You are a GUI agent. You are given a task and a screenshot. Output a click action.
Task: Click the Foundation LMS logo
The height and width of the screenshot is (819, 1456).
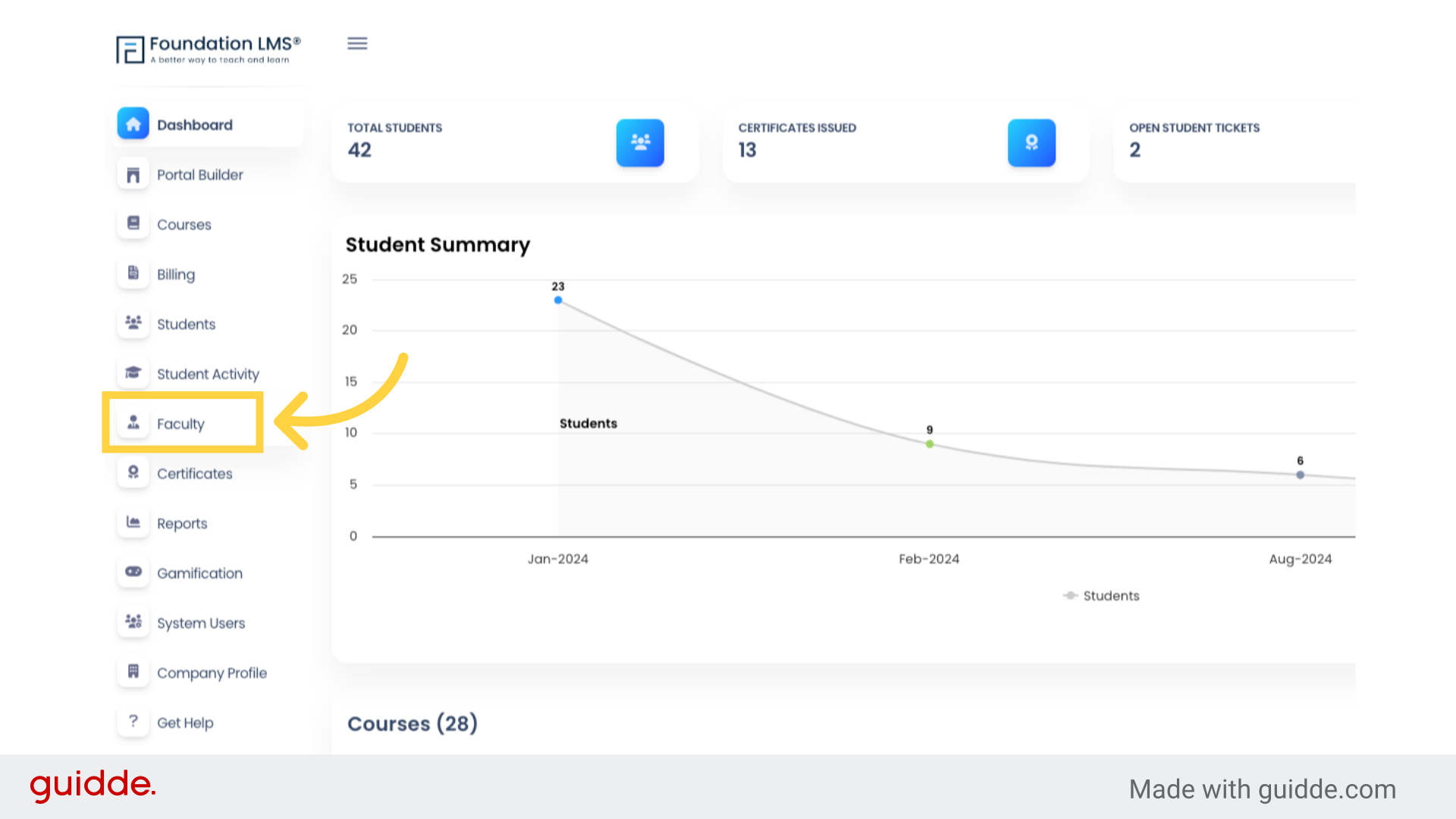coord(209,49)
